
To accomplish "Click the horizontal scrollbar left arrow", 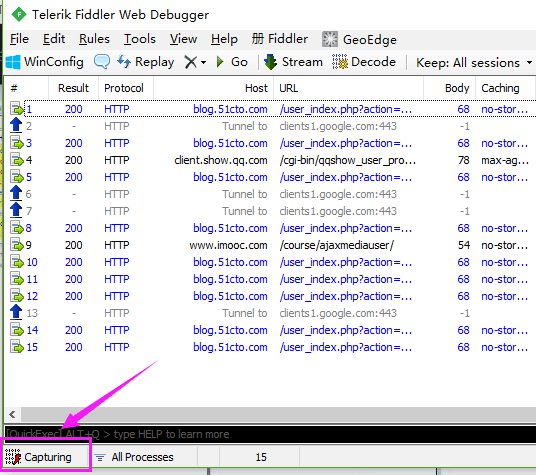I will coord(12,415).
